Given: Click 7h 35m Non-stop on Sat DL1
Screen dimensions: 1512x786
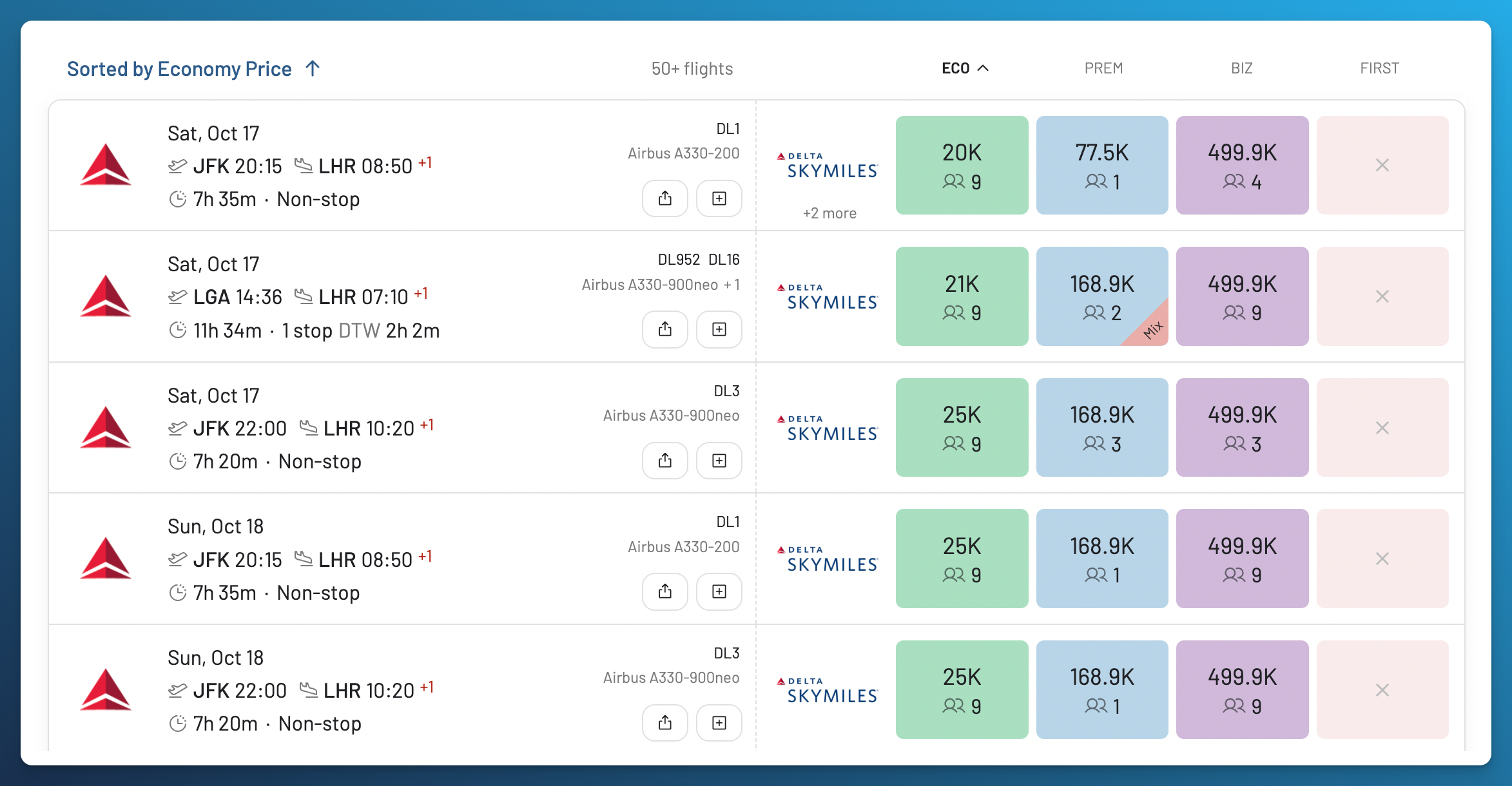Looking at the screenshot, I should tap(276, 200).
